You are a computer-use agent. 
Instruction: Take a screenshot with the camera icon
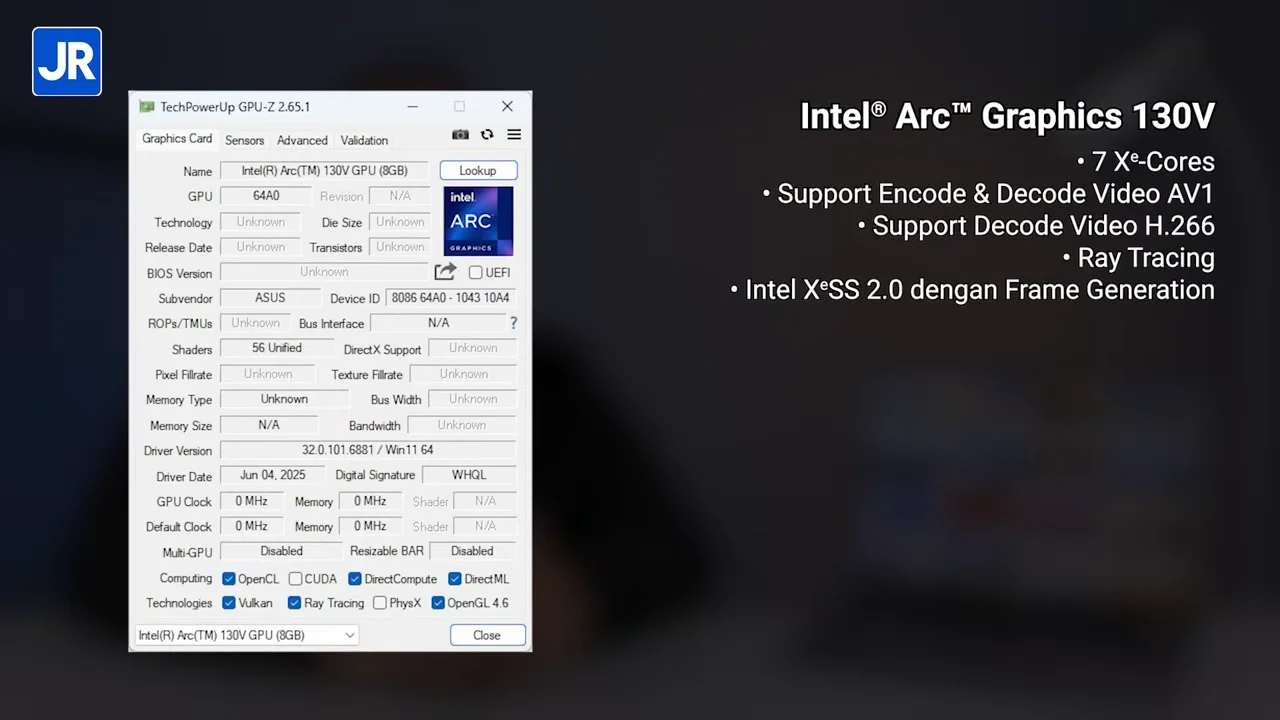coord(460,135)
